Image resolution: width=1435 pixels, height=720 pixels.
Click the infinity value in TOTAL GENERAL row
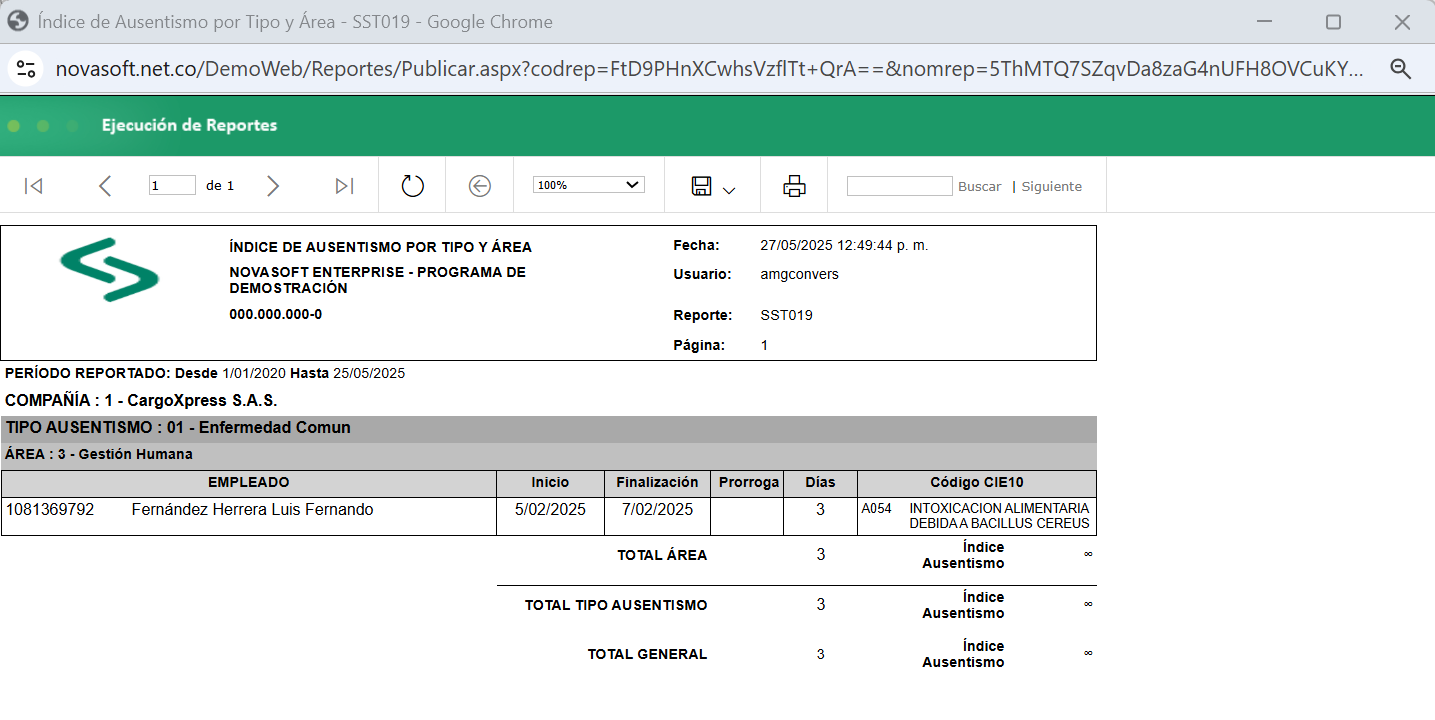click(x=1088, y=653)
